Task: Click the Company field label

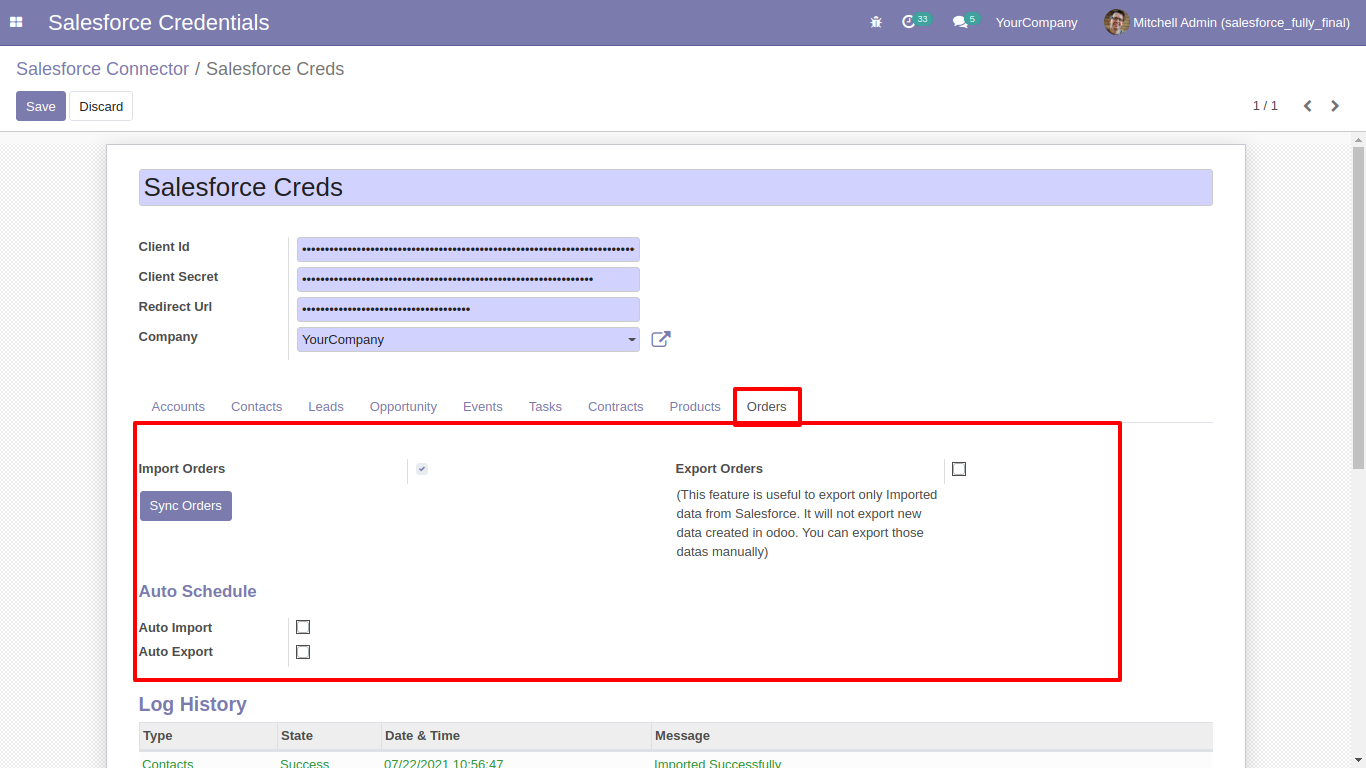Action: click(168, 337)
